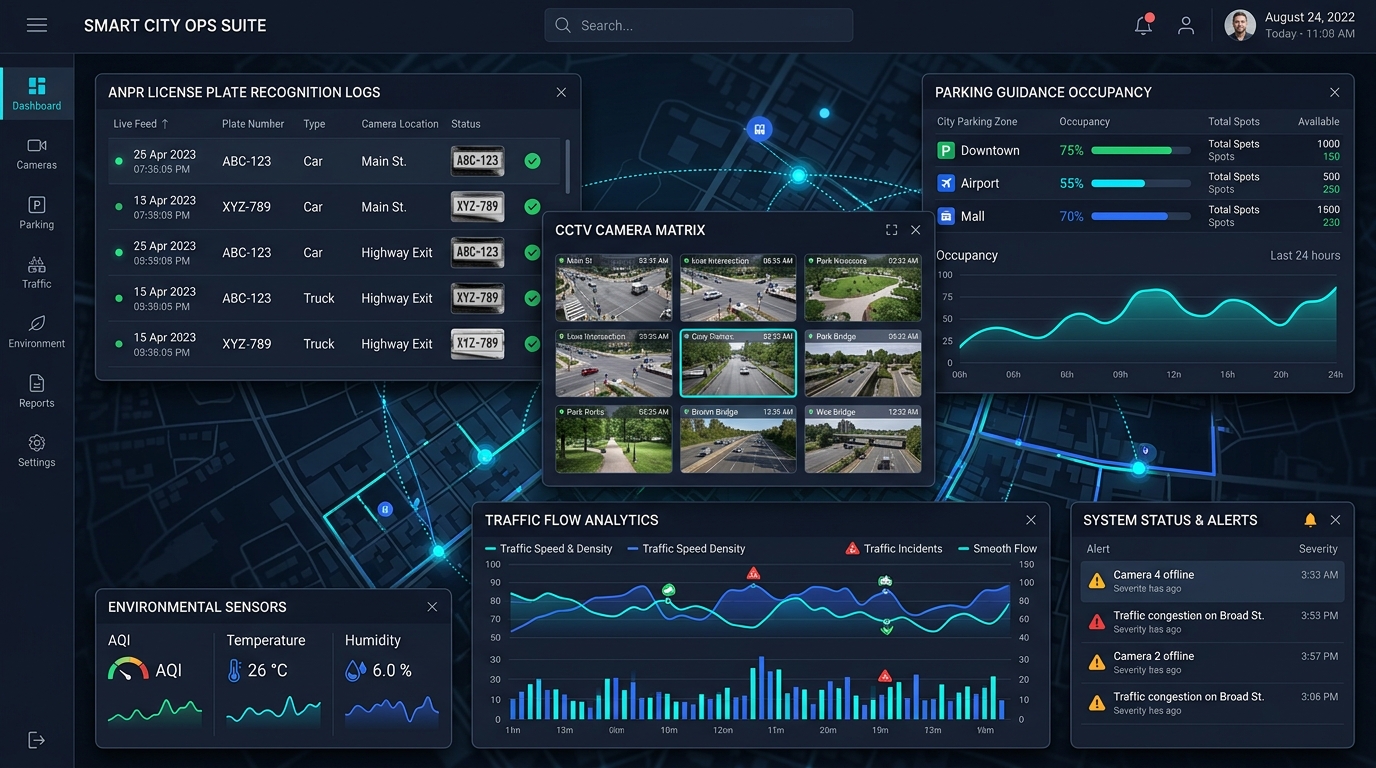Screen dimensions: 1376x768
Task: Click the warning icon beside Camera 4 offline
Action: coord(1097,580)
